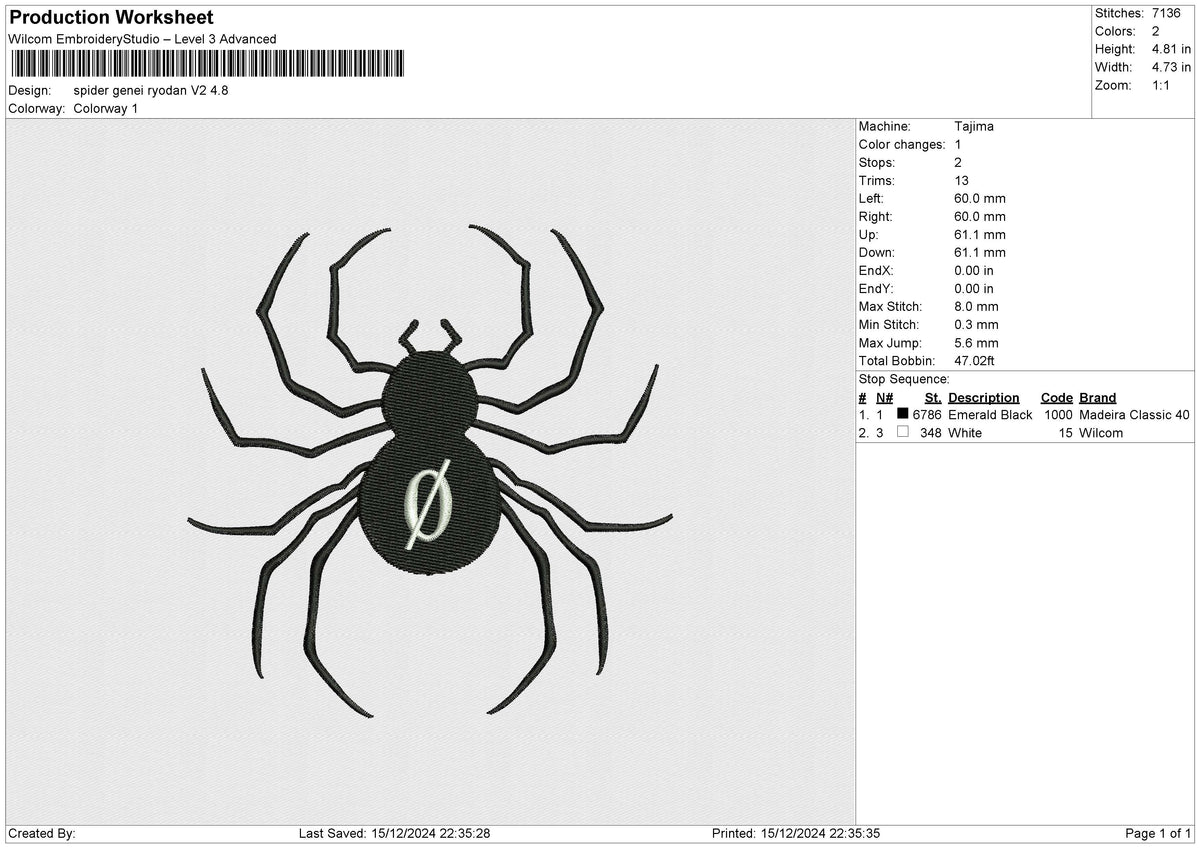Image resolution: width=1200 pixels, height=848 pixels.
Task: Click the Machine value Tajima
Action: (974, 126)
